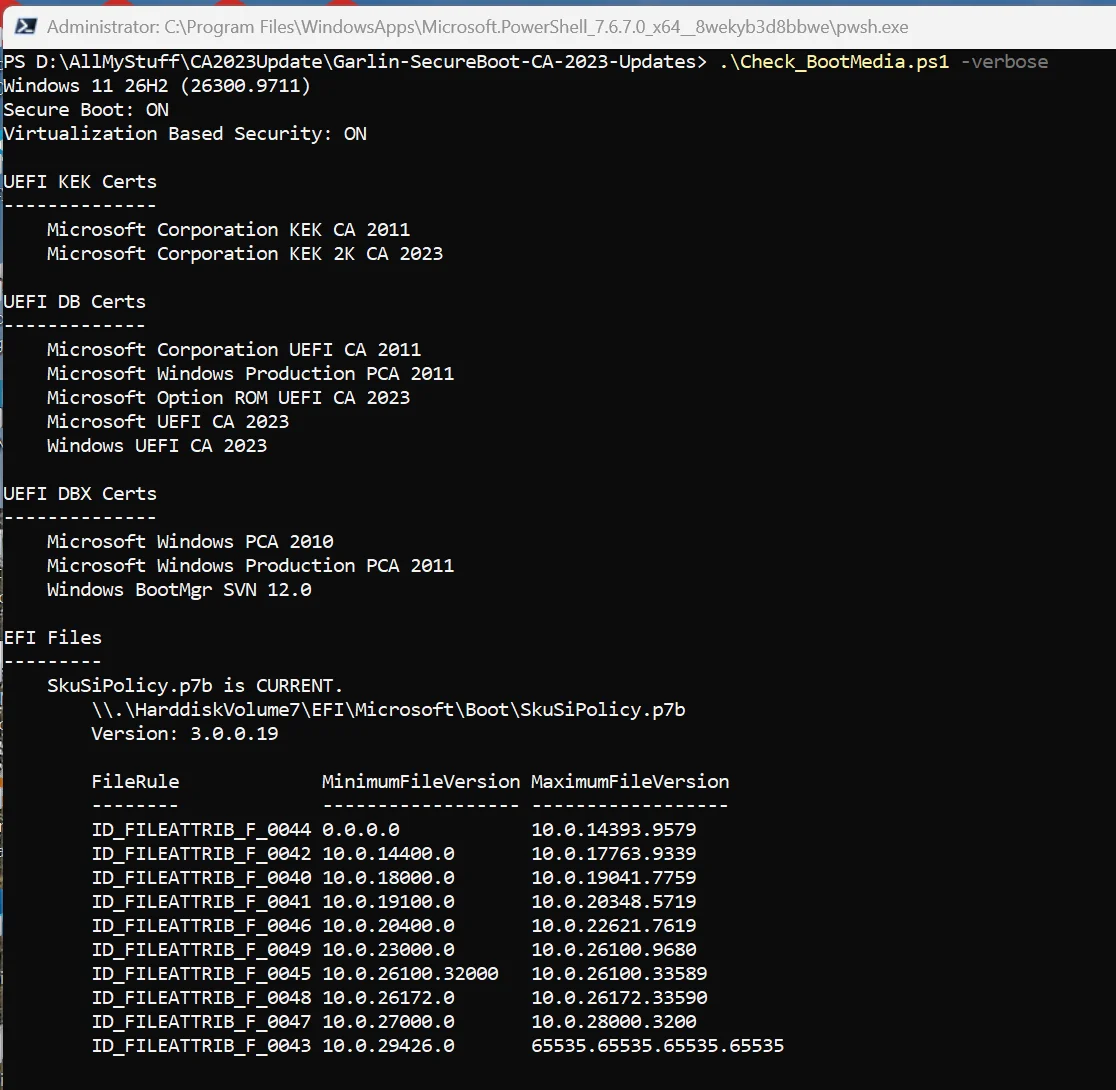Select the 'Secure Boot: ON' line
This screenshot has height=1090, width=1116.
tap(86, 110)
